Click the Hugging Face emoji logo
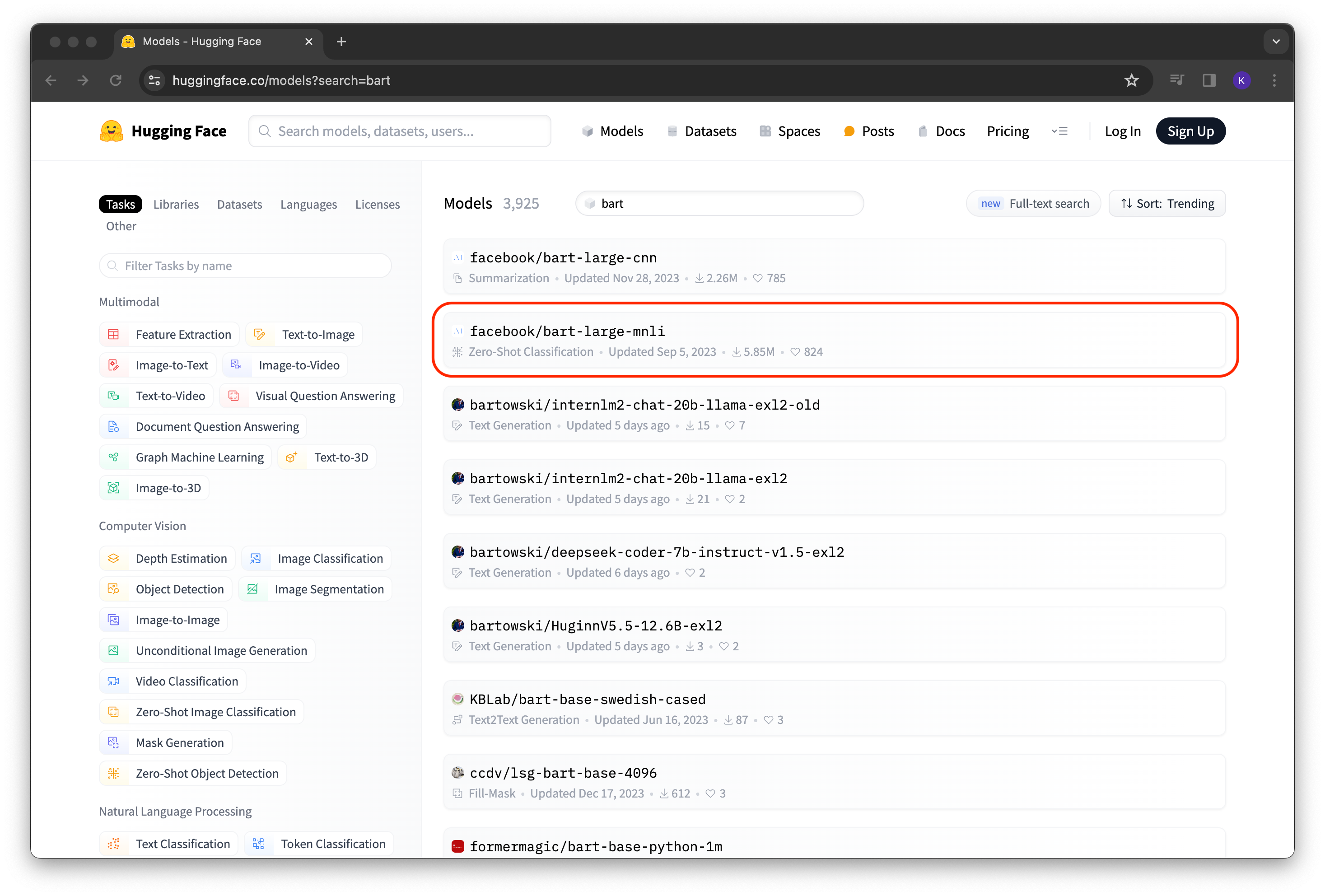This screenshot has width=1325, height=896. point(111,131)
